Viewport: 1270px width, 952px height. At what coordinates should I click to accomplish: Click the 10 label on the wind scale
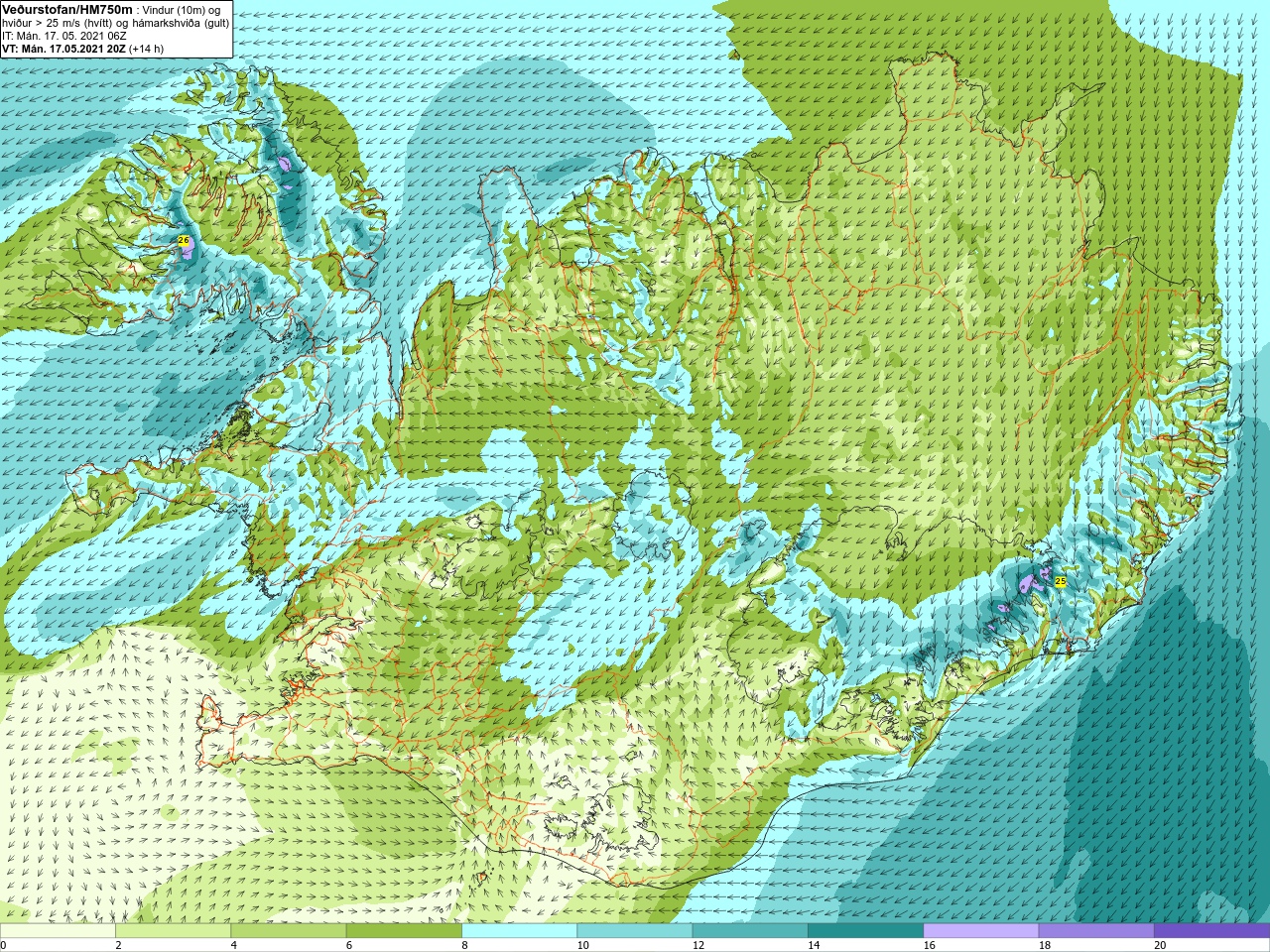pyautogui.click(x=582, y=945)
